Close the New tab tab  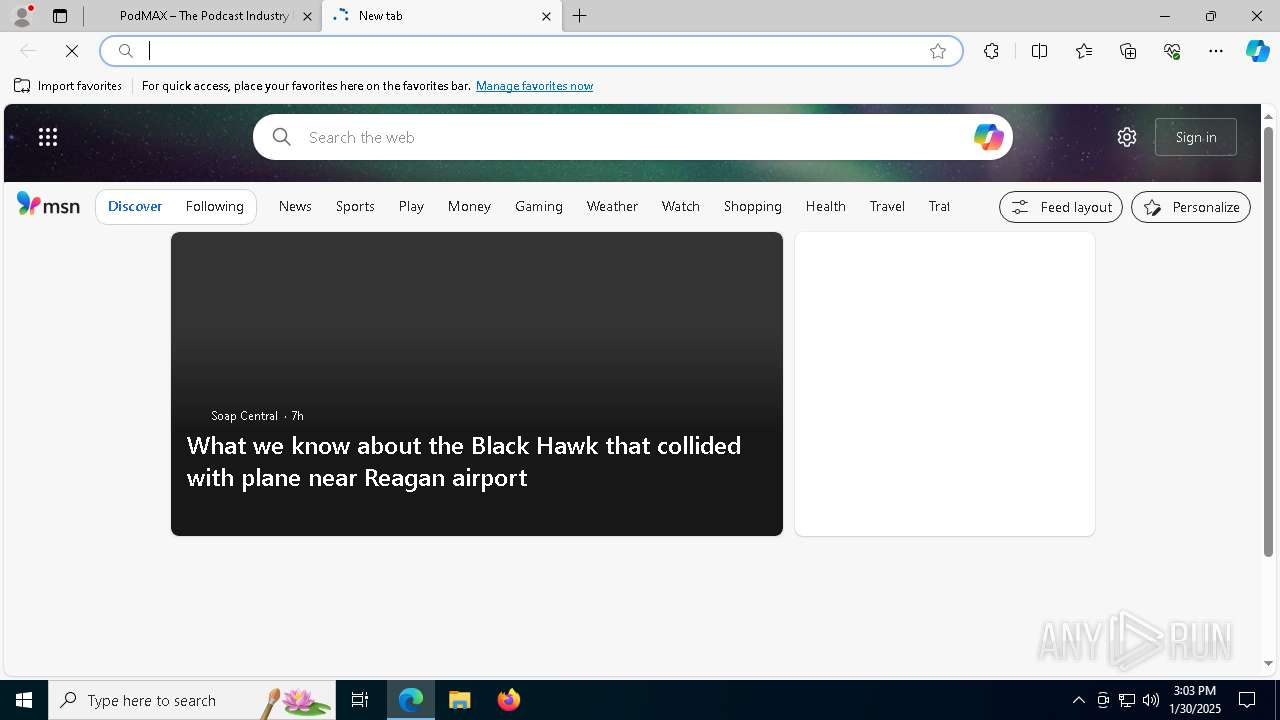point(546,16)
